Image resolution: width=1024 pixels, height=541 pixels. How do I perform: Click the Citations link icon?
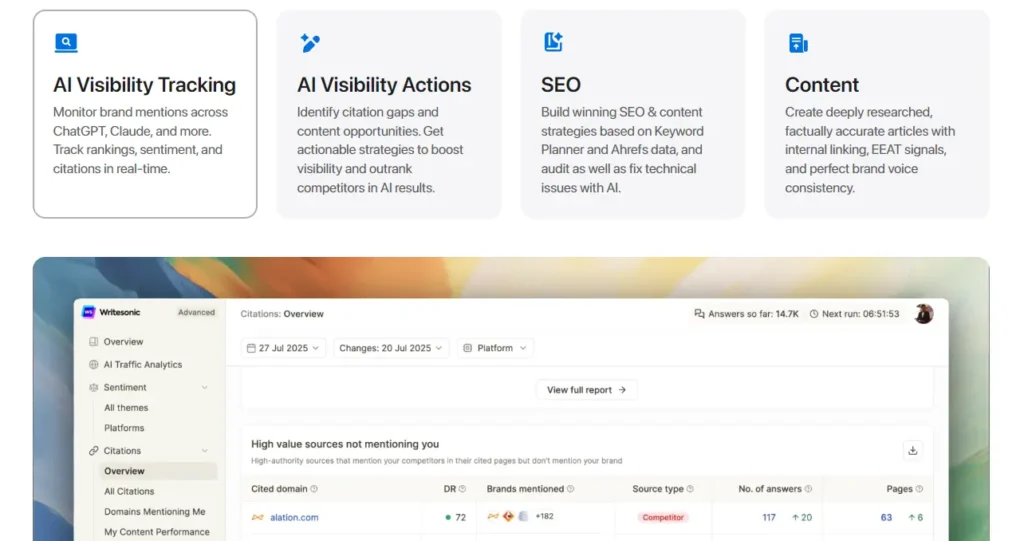[93, 451]
